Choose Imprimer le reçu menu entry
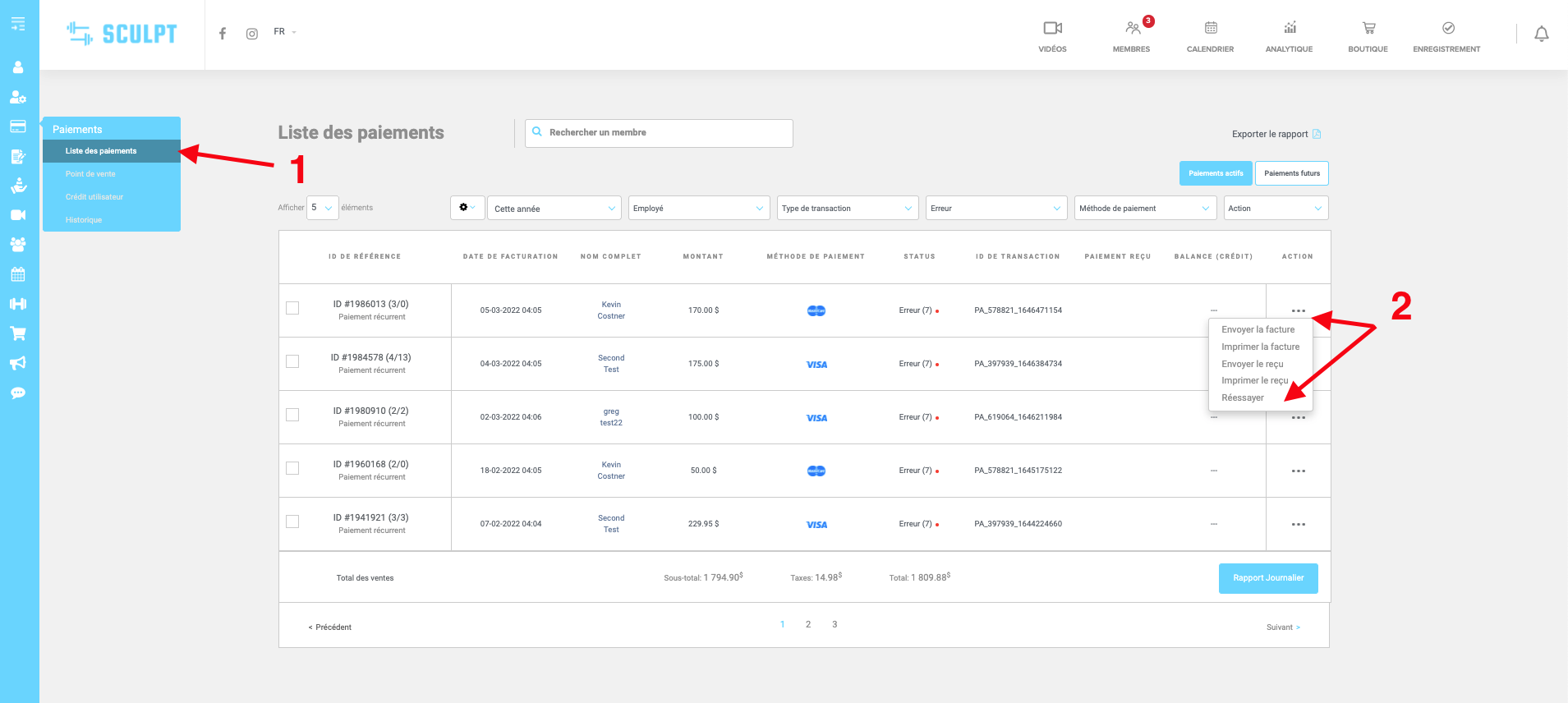The image size is (1568, 703). (x=1254, y=380)
